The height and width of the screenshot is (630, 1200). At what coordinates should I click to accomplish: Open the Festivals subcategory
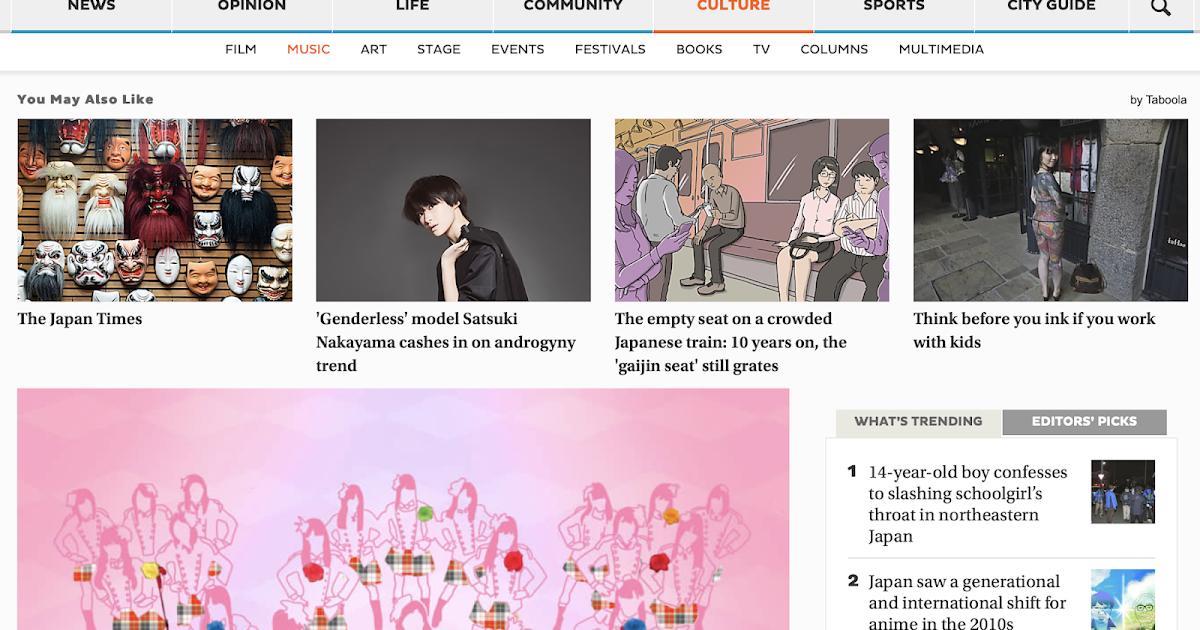click(x=610, y=49)
